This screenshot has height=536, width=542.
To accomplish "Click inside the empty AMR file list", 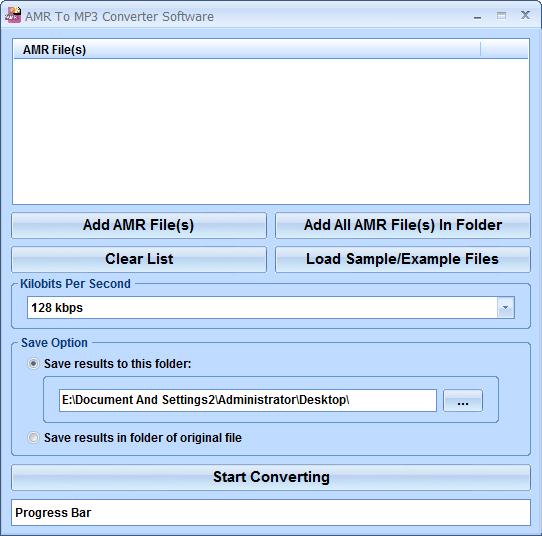I will click(271, 131).
